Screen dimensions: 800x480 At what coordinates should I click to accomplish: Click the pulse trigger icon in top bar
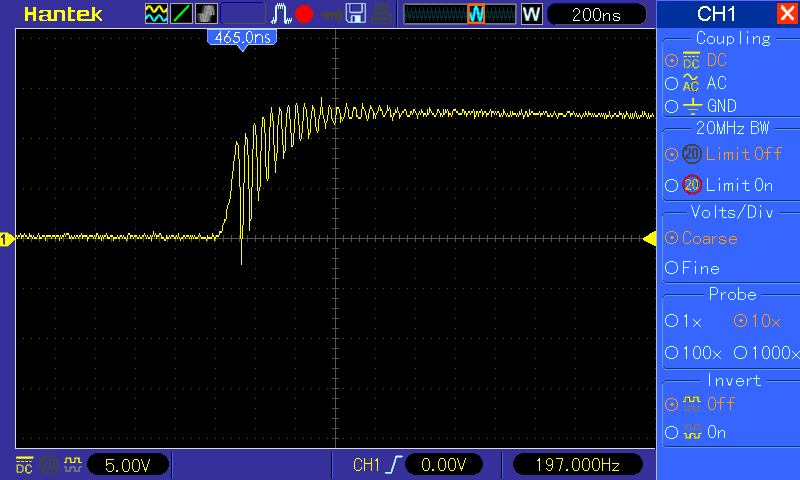click(x=281, y=14)
